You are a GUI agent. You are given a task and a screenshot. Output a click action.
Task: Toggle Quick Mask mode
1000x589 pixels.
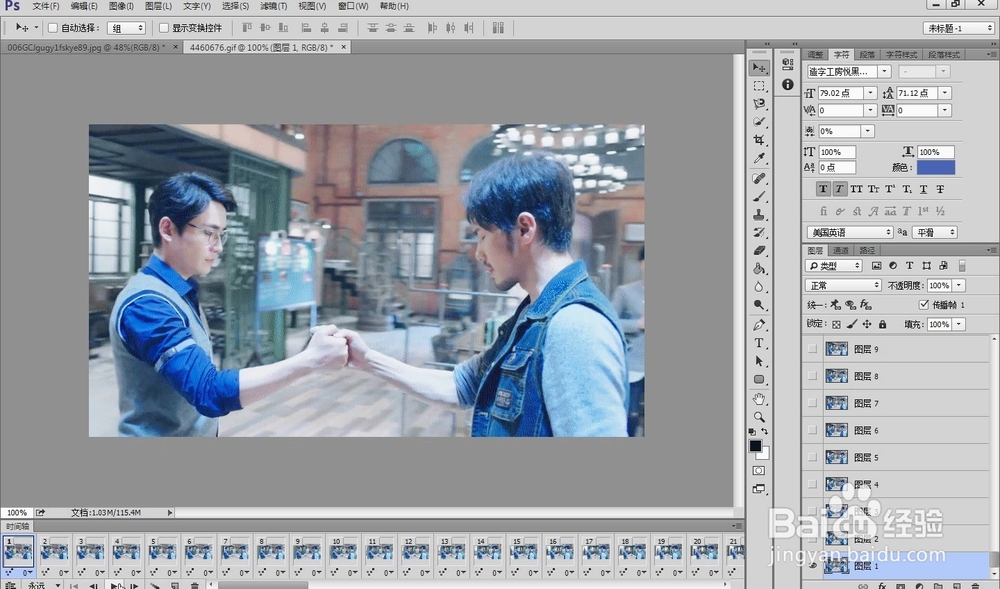click(x=758, y=470)
